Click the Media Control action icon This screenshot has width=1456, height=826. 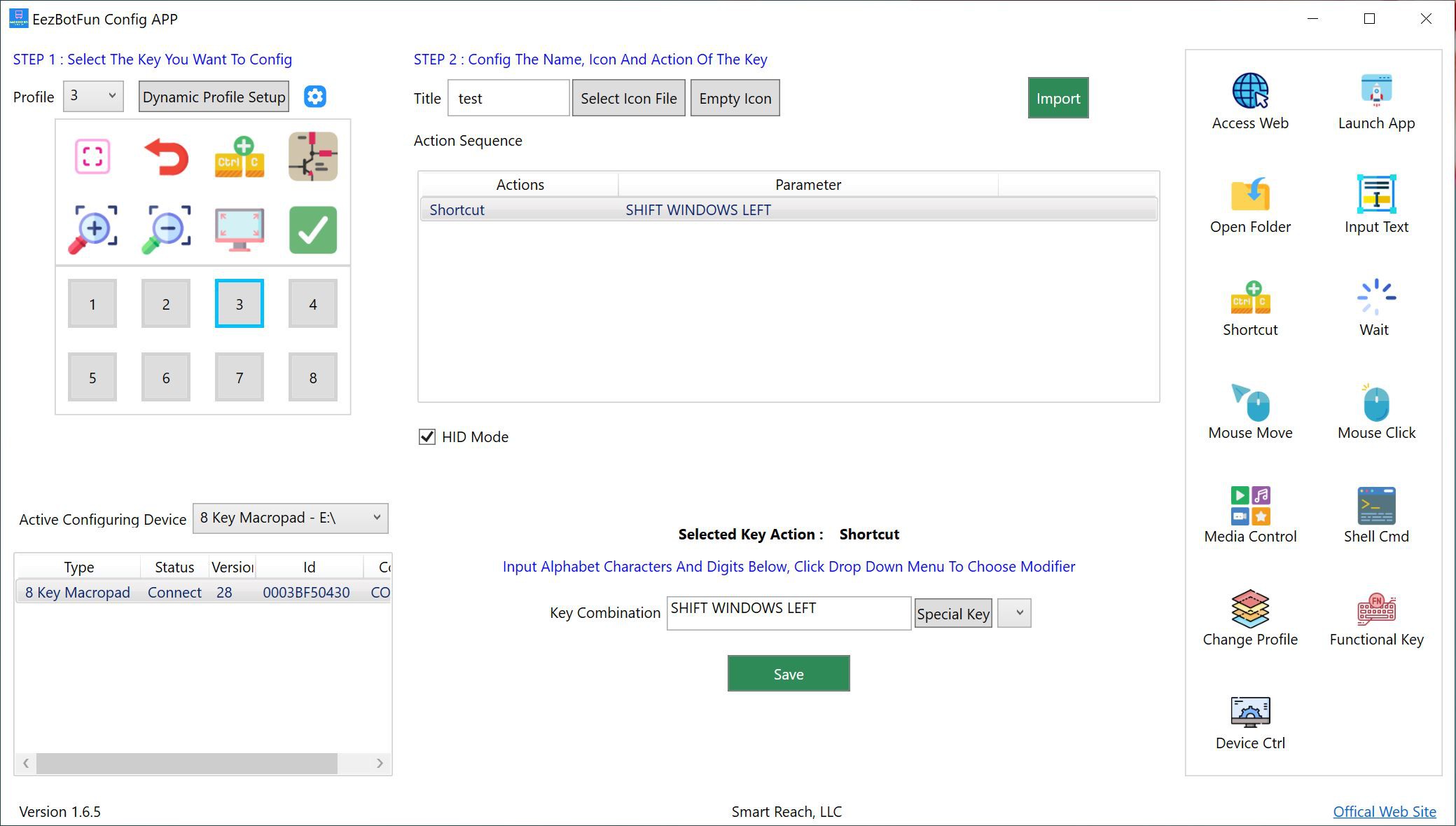[1250, 506]
